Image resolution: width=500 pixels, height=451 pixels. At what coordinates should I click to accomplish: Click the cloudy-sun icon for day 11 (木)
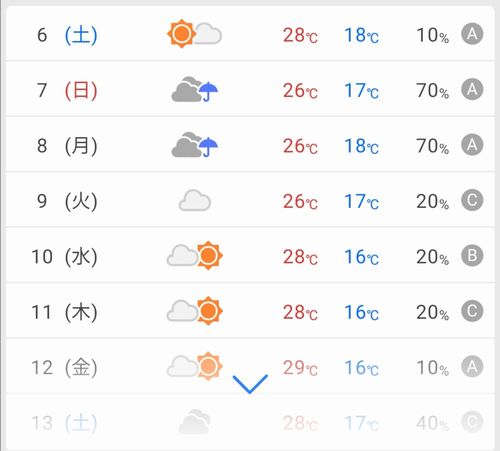[x=195, y=311]
